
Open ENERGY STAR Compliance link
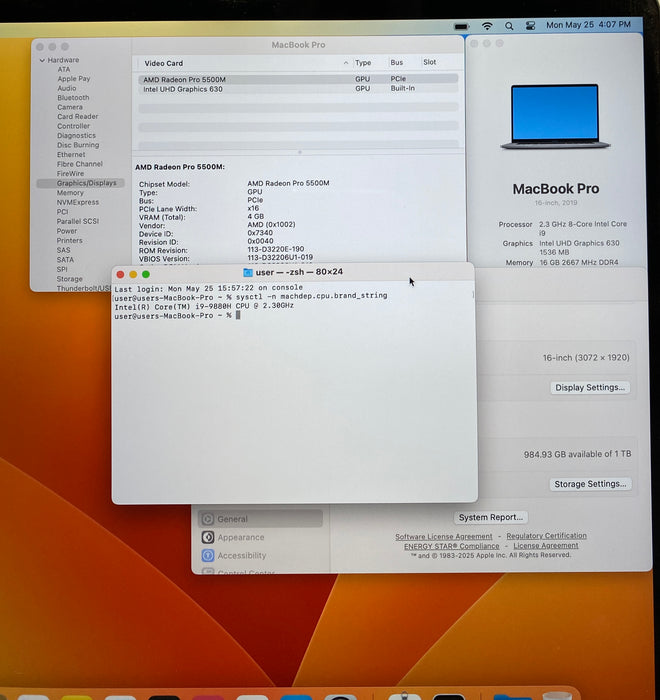coord(451,546)
